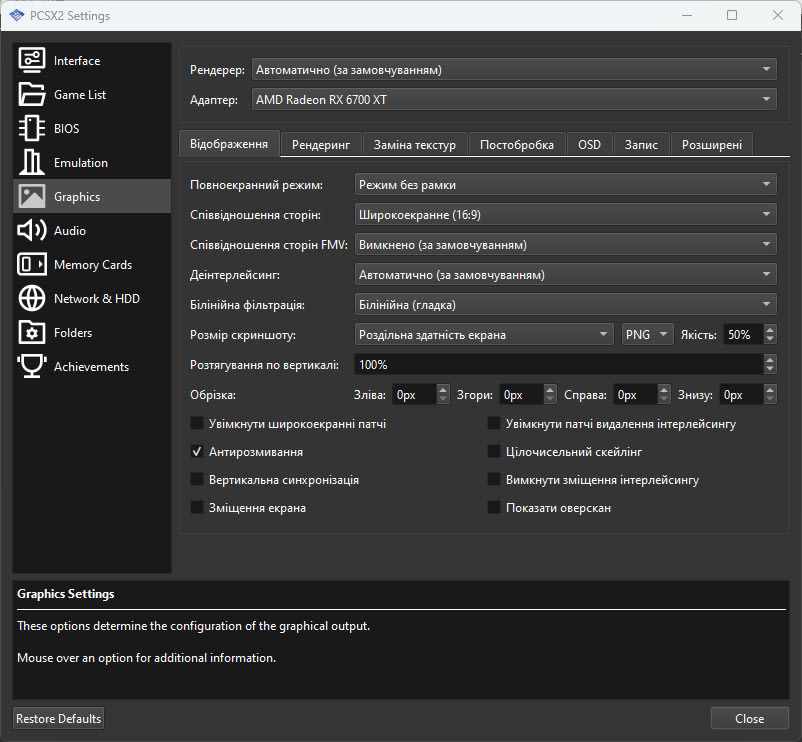
Task: Toggle the Антирозмивання checkbox
Action: point(197,452)
